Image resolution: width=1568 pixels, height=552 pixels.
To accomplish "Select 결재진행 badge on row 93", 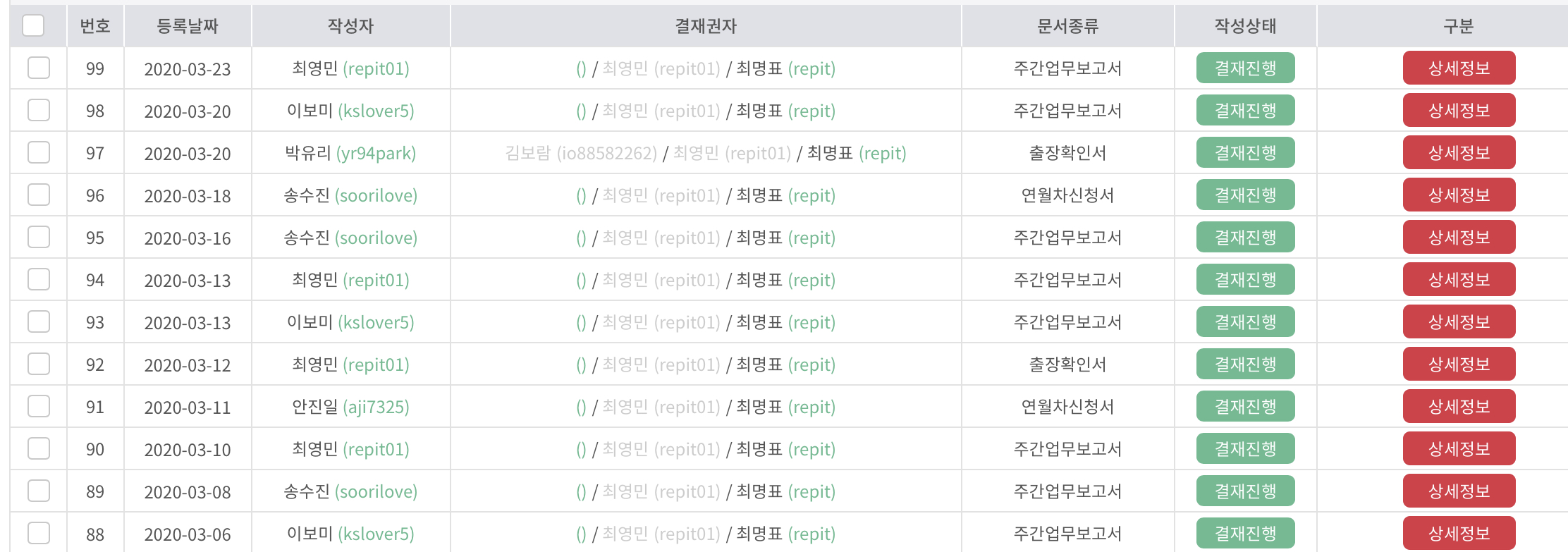I will coord(1245,321).
